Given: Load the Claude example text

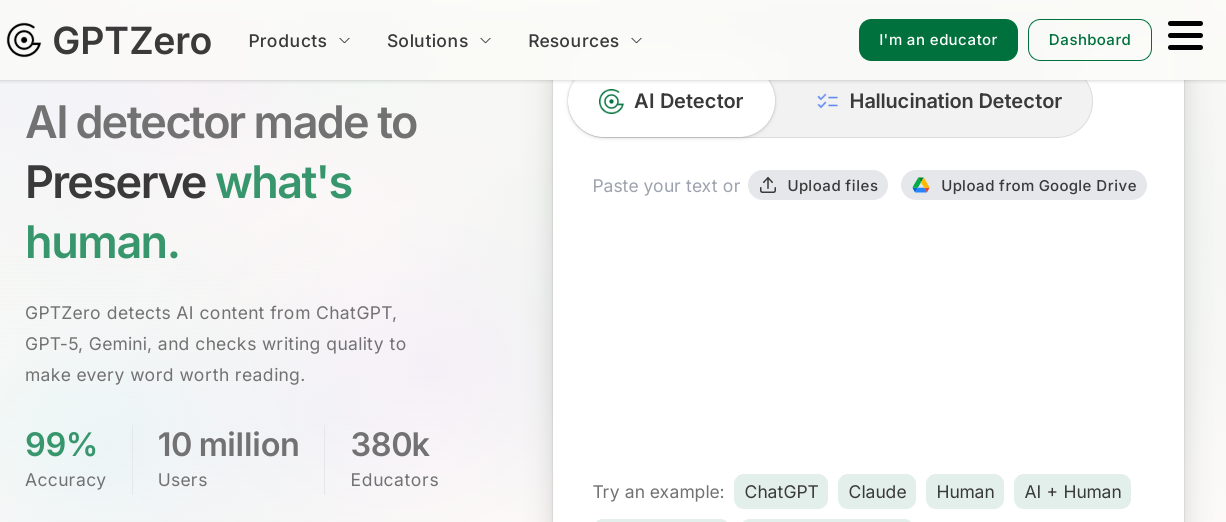Looking at the screenshot, I should click(x=877, y=491).
